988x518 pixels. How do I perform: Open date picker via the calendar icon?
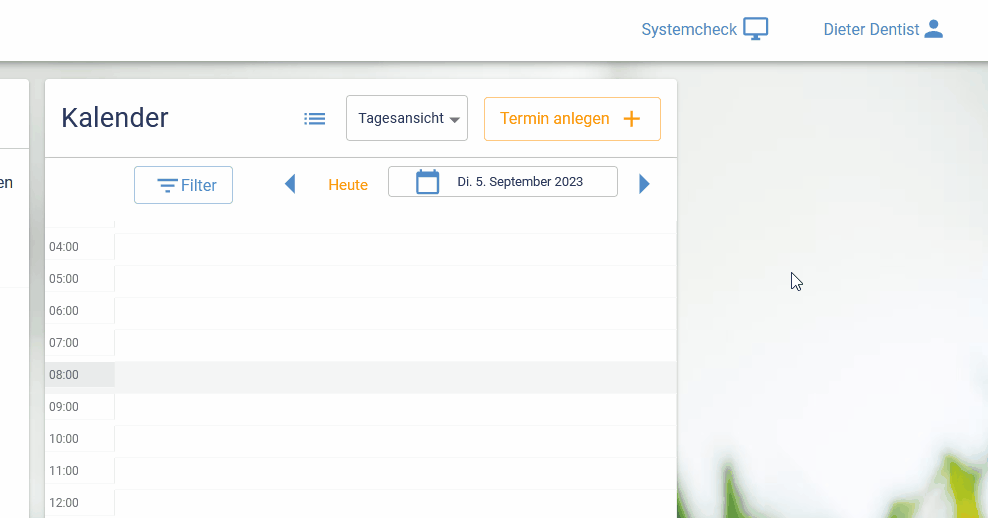[427, 182]
